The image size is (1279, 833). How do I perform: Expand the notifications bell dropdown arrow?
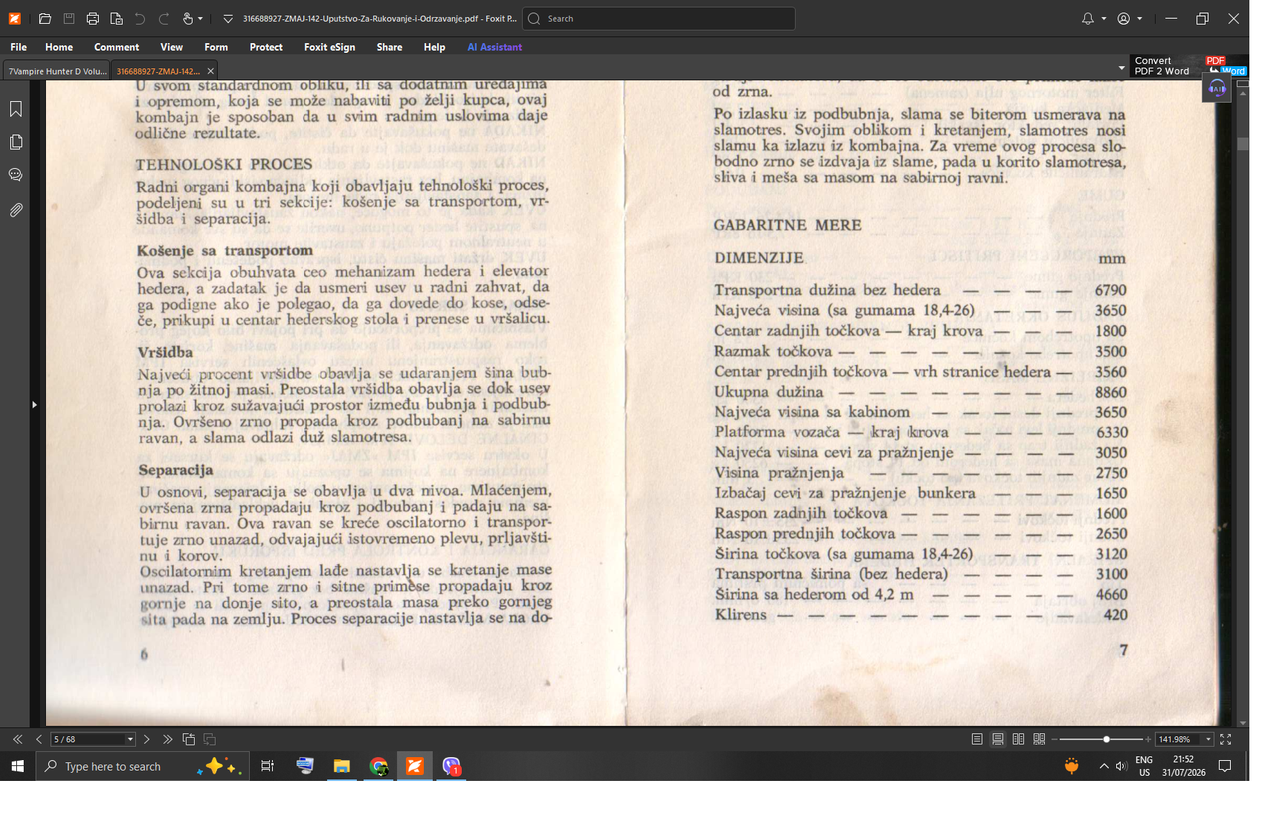point(1103,18)
